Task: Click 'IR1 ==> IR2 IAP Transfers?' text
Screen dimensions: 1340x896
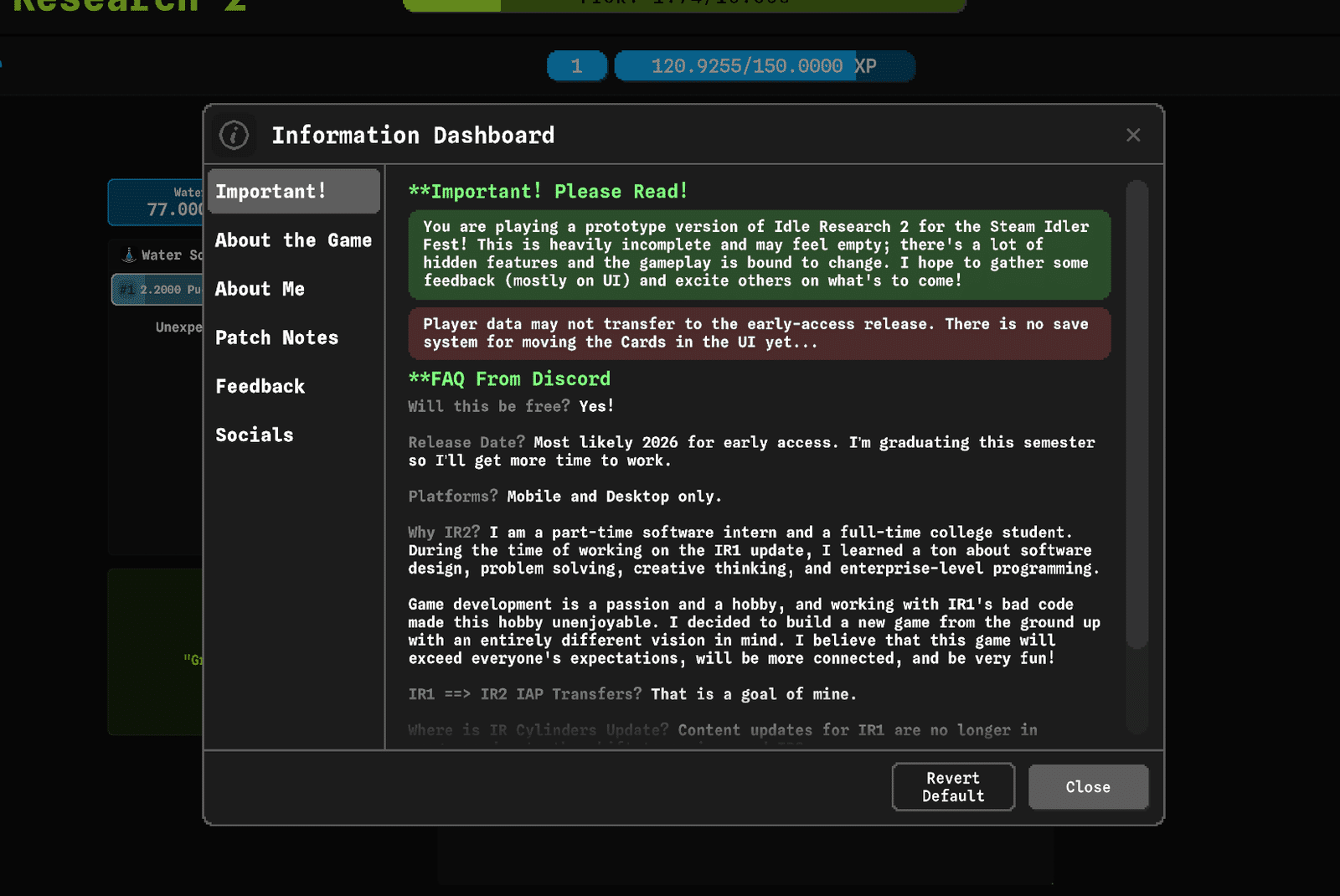Action: pos(525,694)
